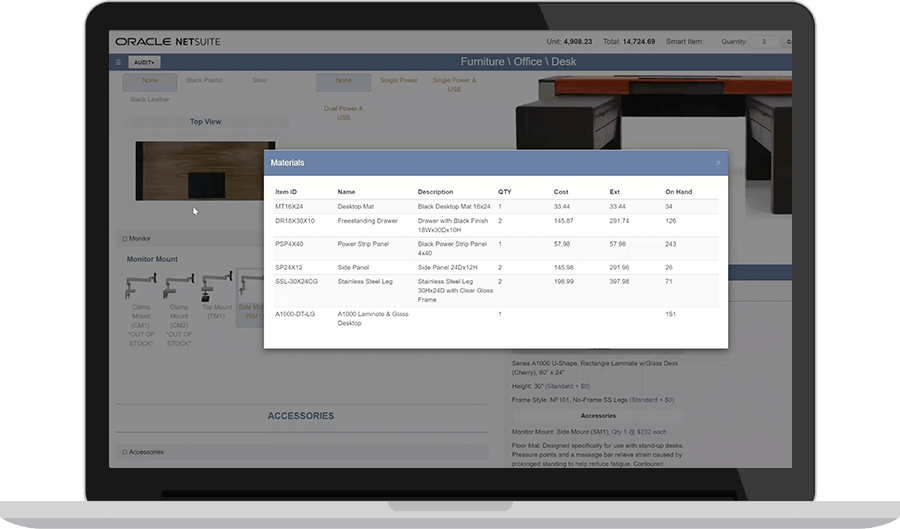Click the Freestanding Drawer name cell
Viewport: 900px width, 529px height.
(367, 221)
